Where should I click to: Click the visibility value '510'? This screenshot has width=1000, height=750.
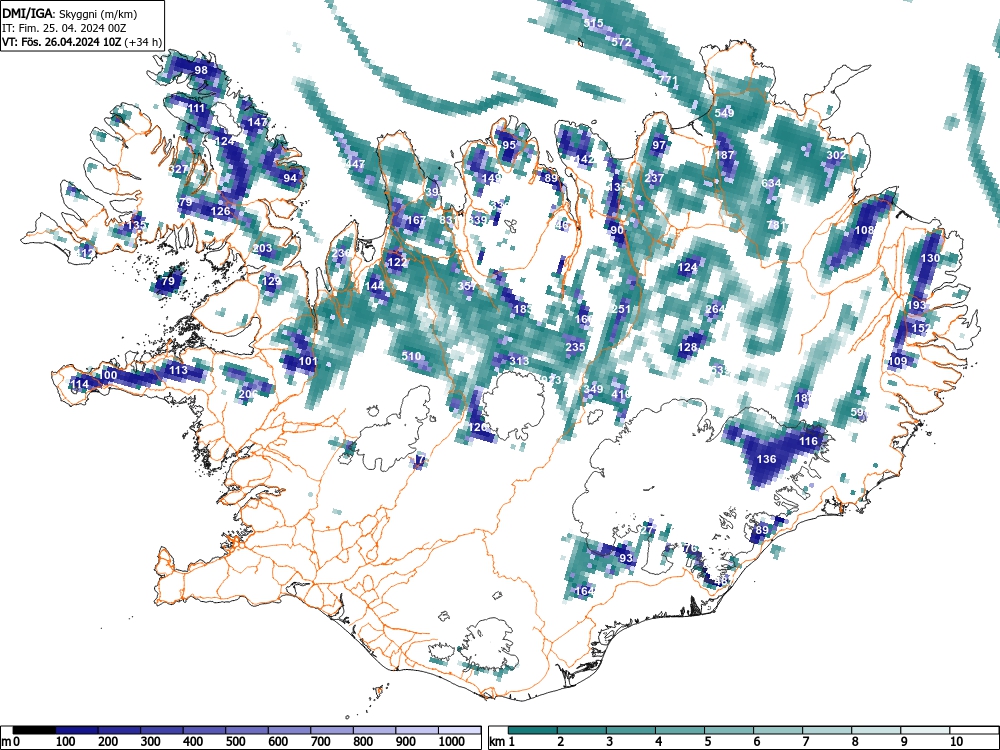click(411, 356)
